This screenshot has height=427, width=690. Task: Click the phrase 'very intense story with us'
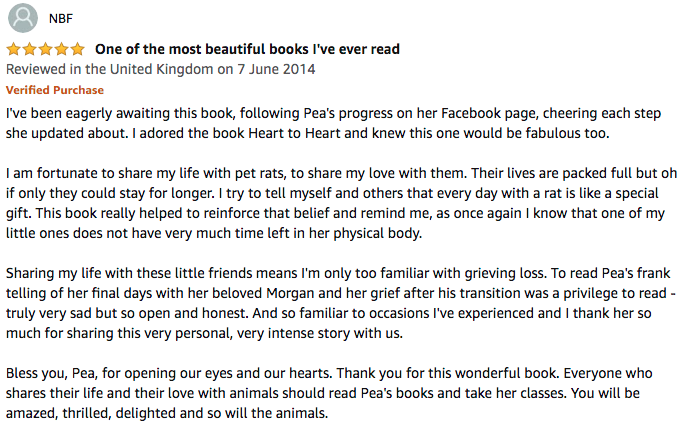click(x=320, y=333)
